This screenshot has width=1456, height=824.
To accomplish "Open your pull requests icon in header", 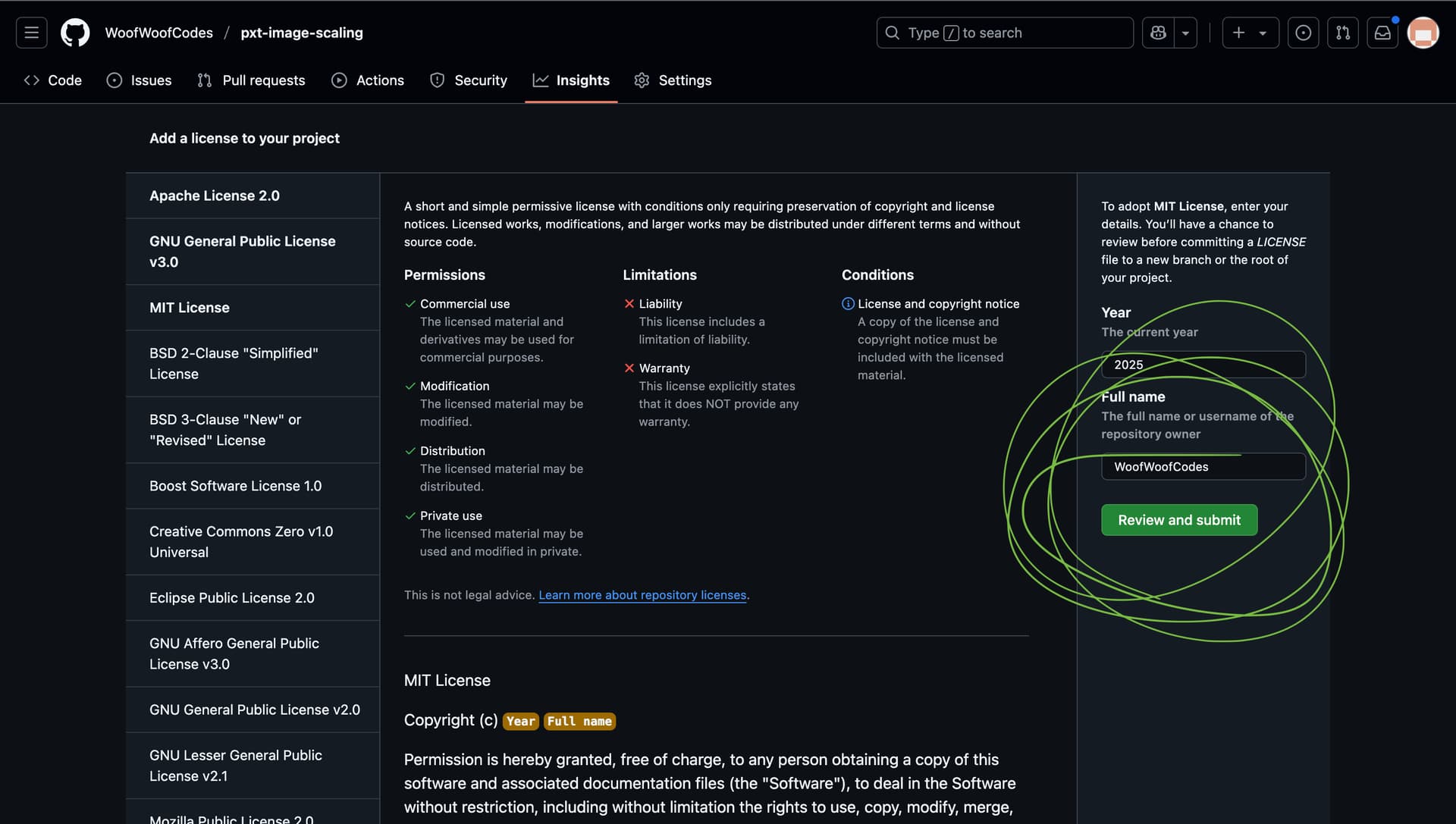I will pos(1342,33).
